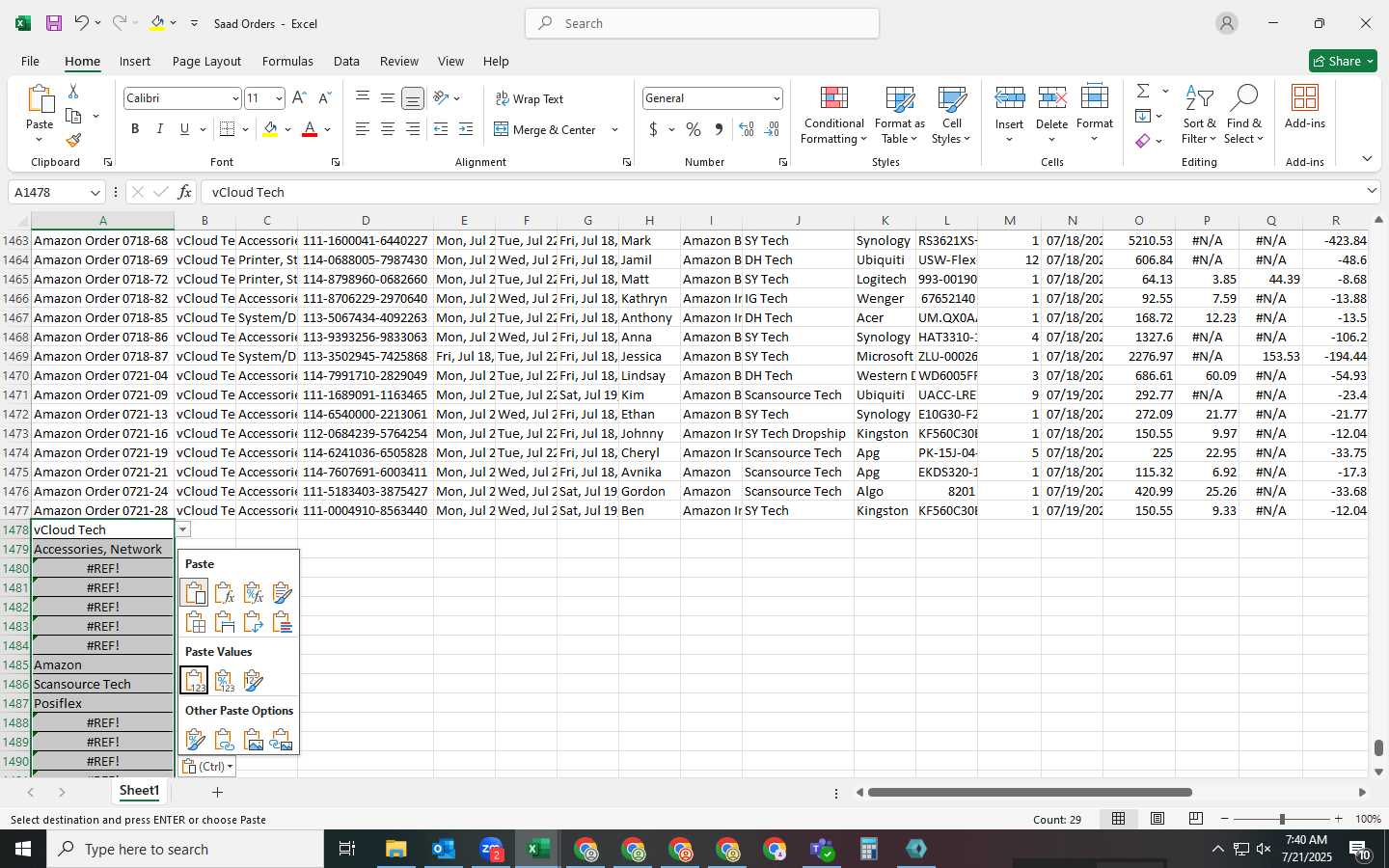Open Conditional Formatting menu
This screenshot has width=1389, height=868.
(833, 116)
